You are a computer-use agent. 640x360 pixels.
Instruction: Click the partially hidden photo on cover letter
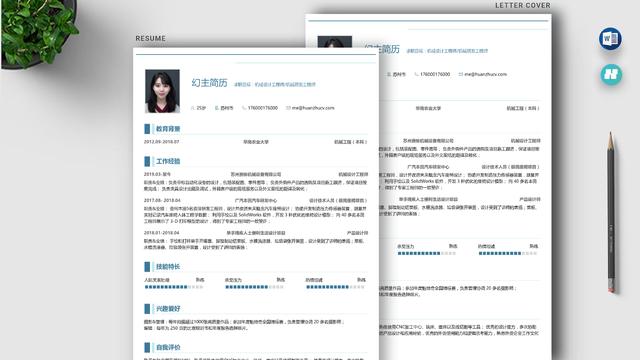[335, 42]
